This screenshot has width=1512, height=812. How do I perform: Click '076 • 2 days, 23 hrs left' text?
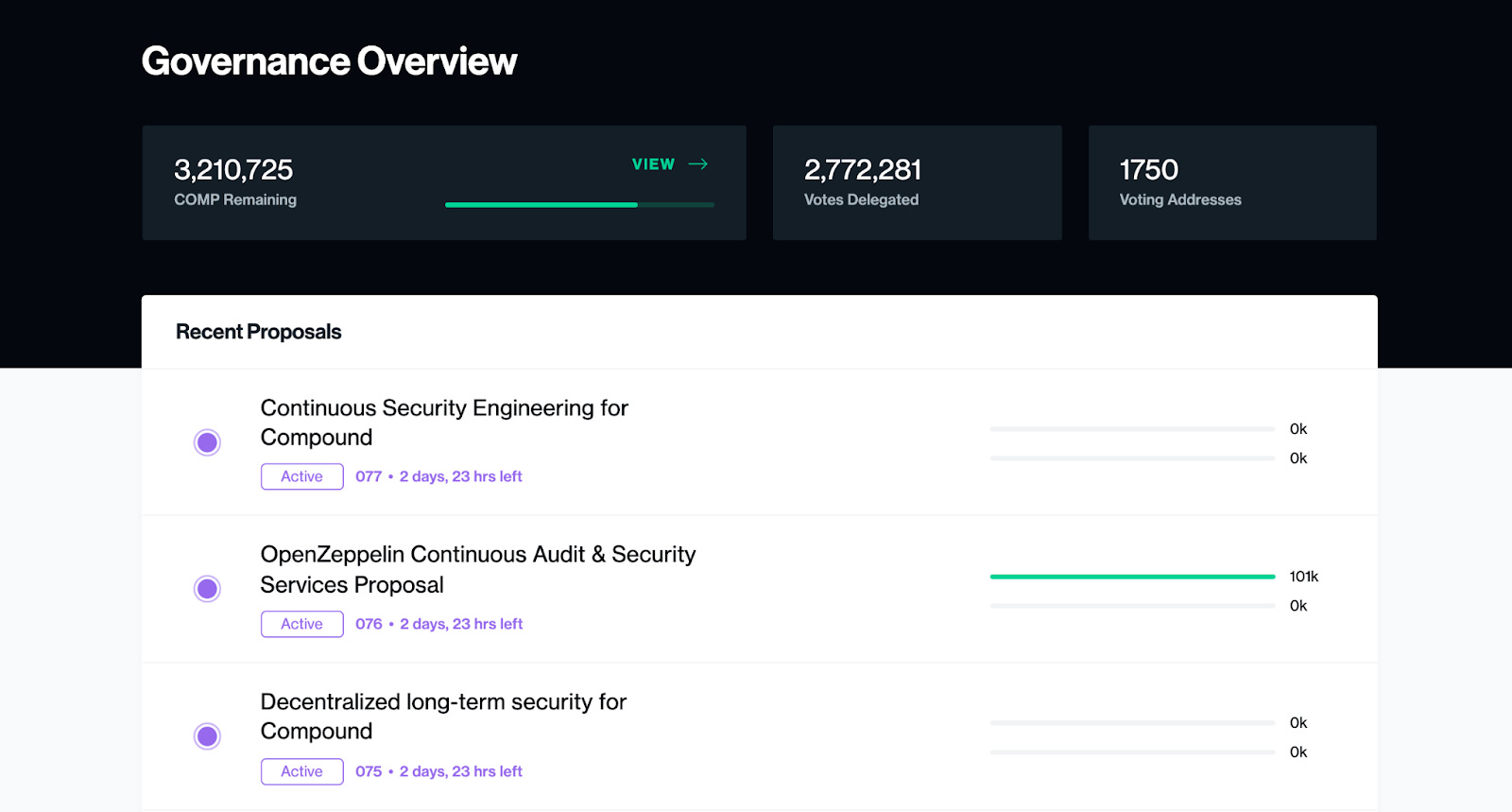tap(438, 624)
